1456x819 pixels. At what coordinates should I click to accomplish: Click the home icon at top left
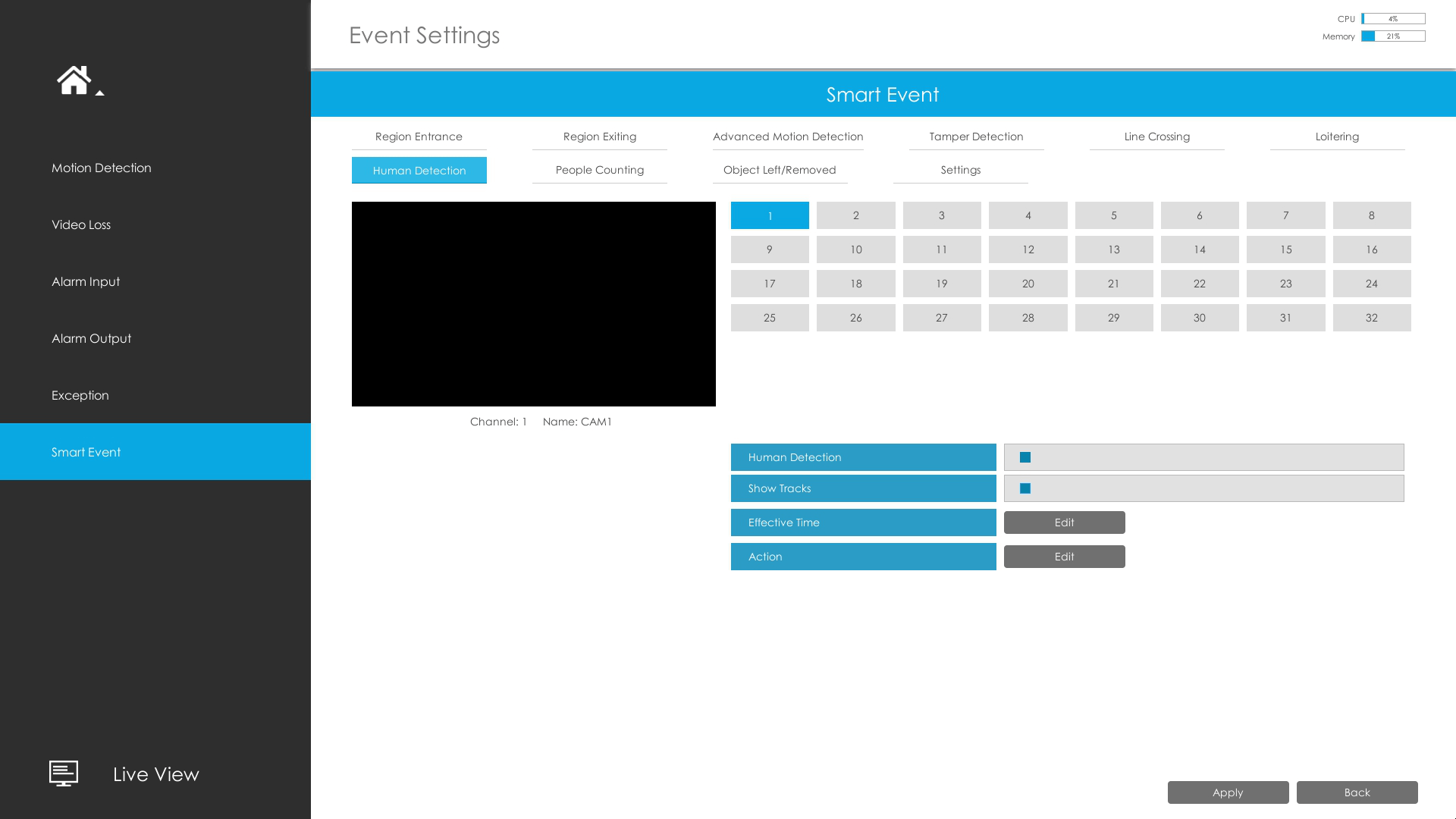click(x=74, y=80)
